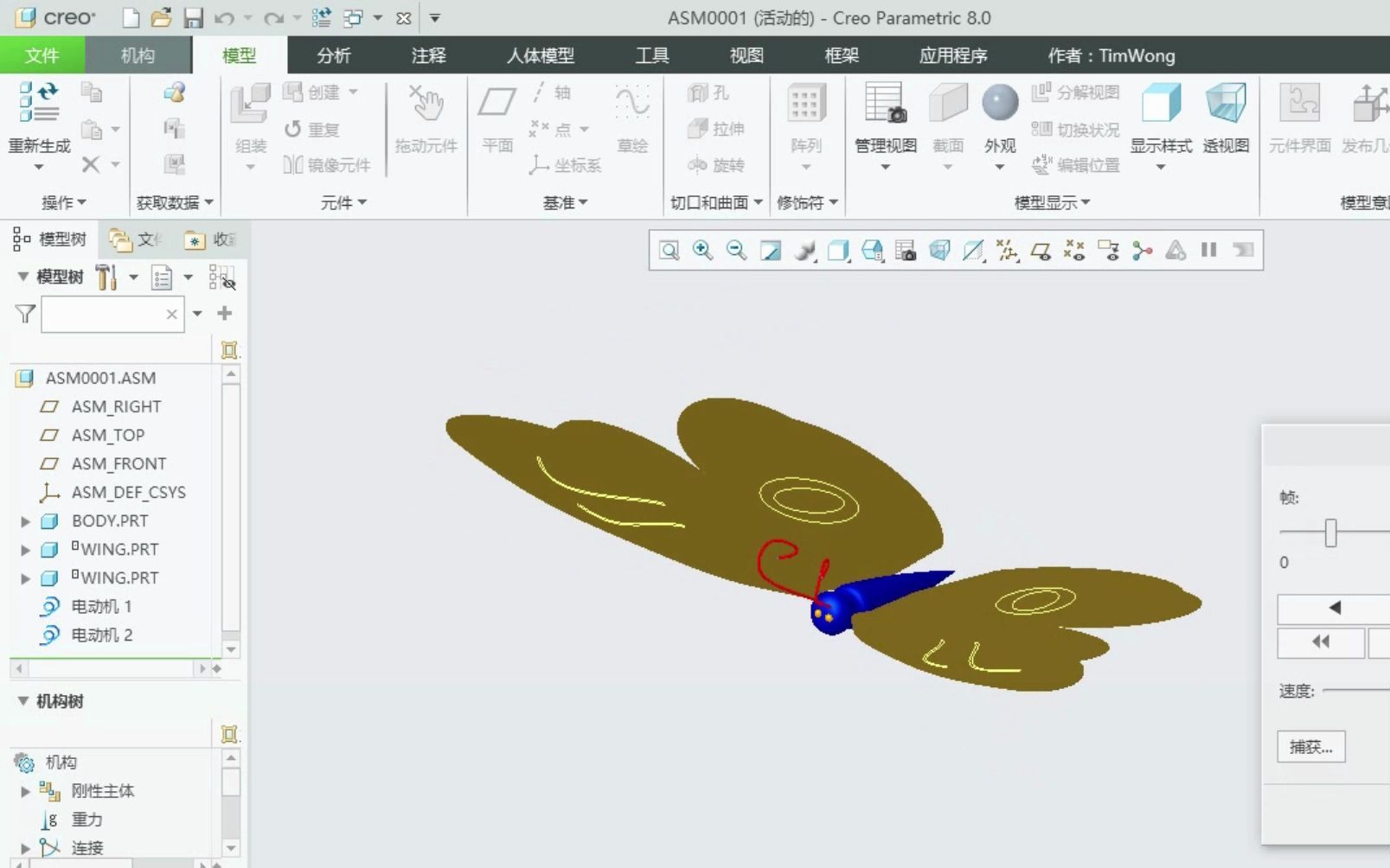The image size is (1390, 868).
Task: Open the 阵列 (pattern) tool
Action: pyautogui.click(x=805, y=121)
